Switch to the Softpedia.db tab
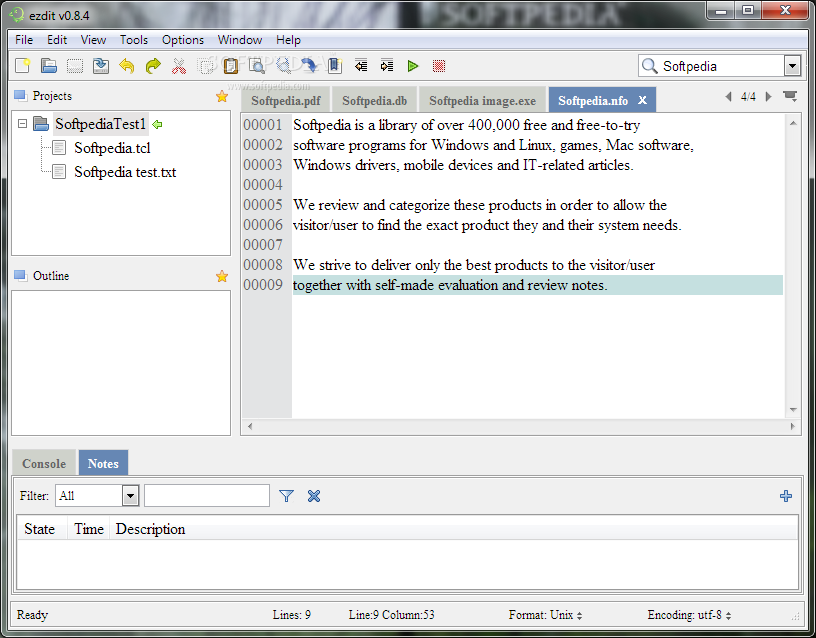Viewport: 816px width, 638px height. coord(374,100)
